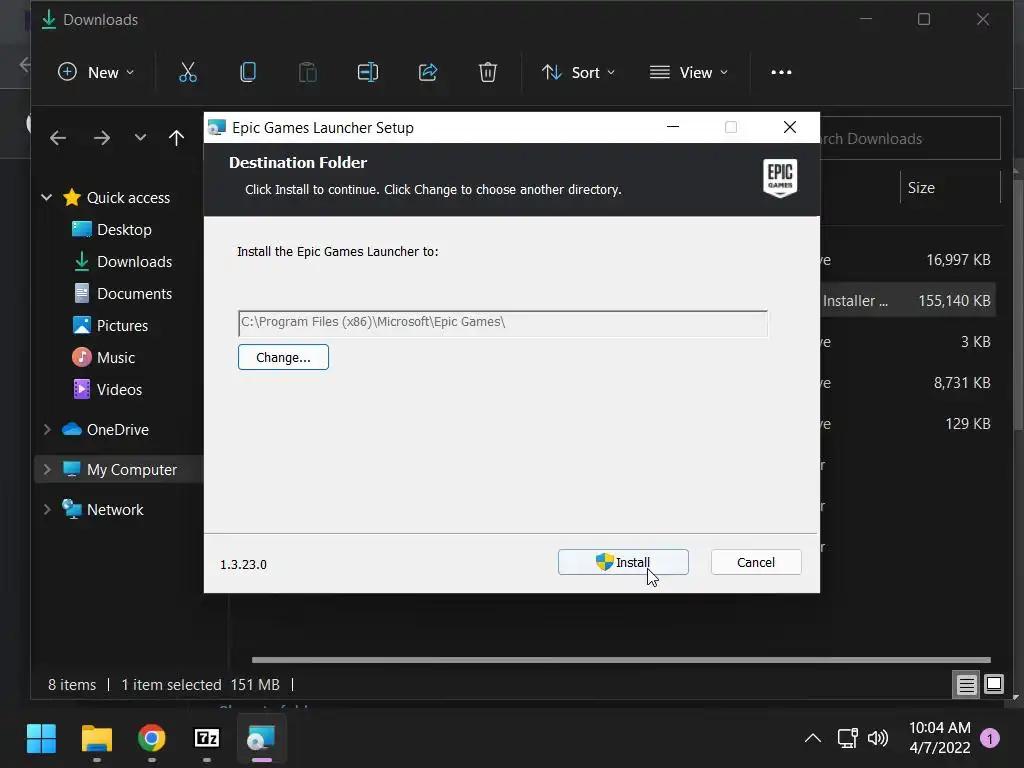Screen dimensions: 1024x768
Task: Click the Share icon in Explorer toolbar
Action: coord(428,72)
